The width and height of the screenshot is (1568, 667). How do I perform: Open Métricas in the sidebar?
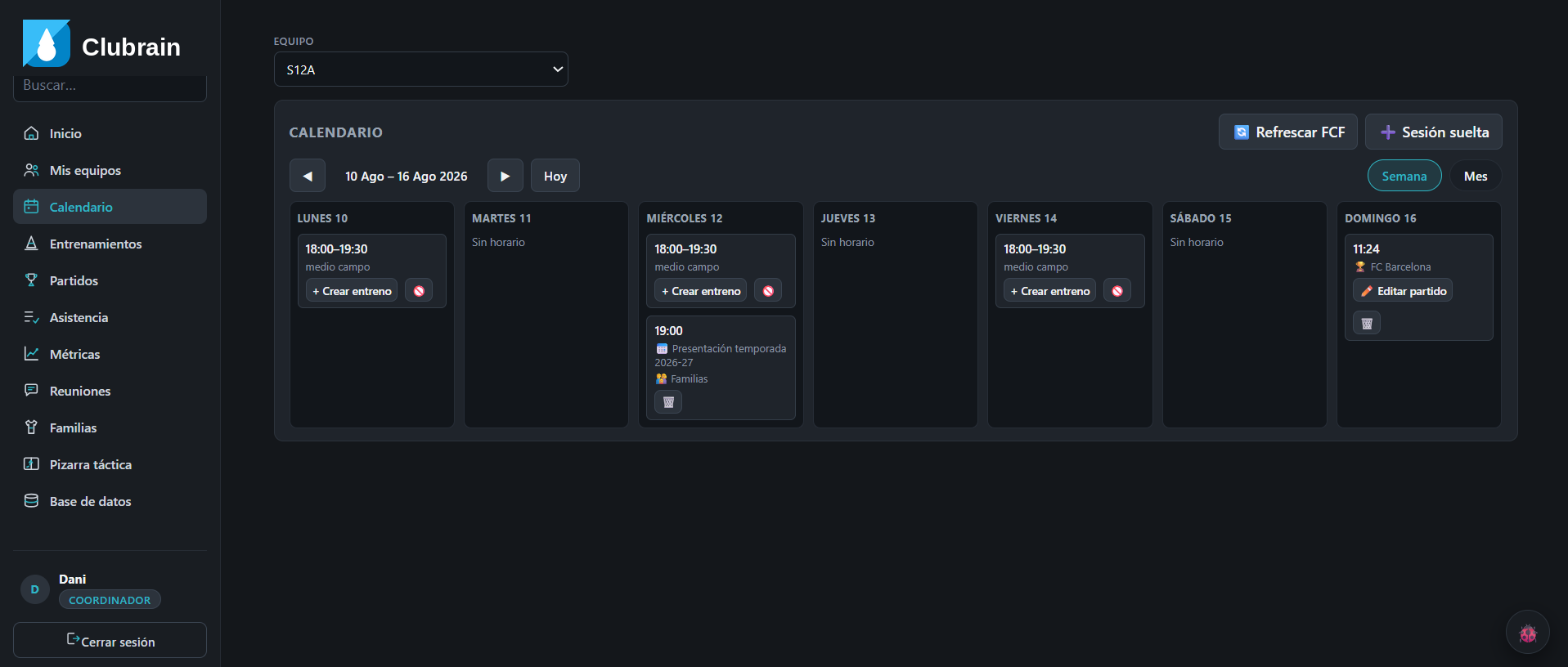click(110, 354)
